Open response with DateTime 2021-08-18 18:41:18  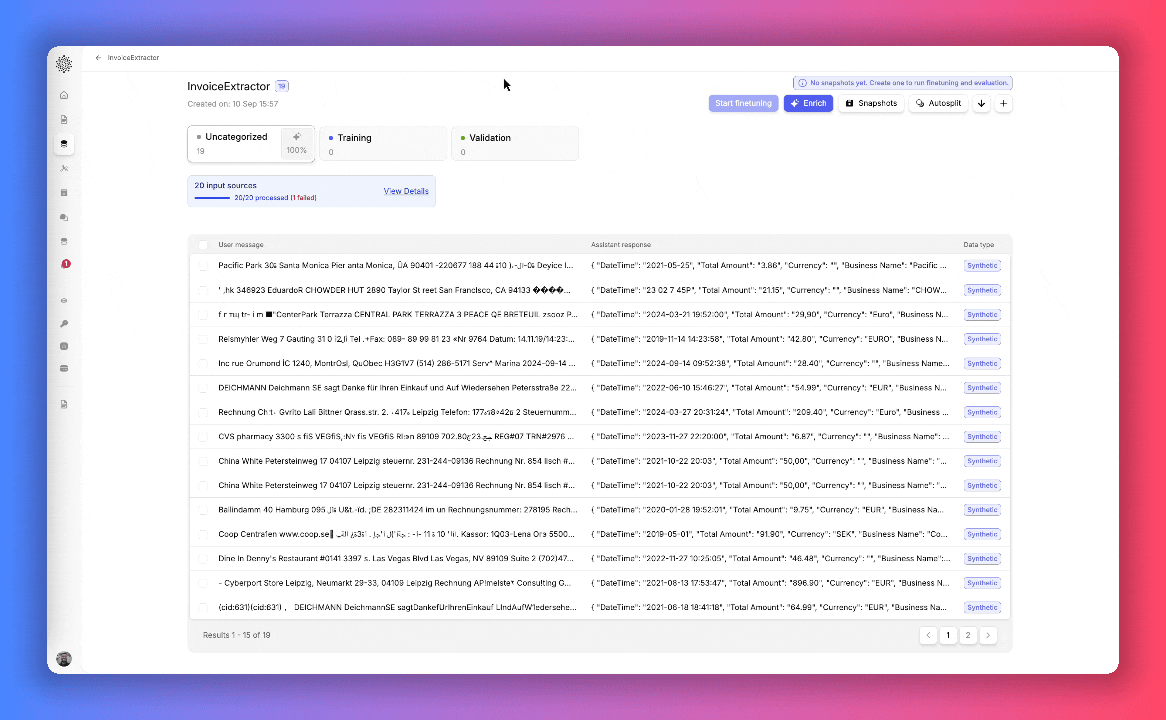click(770, 608)
